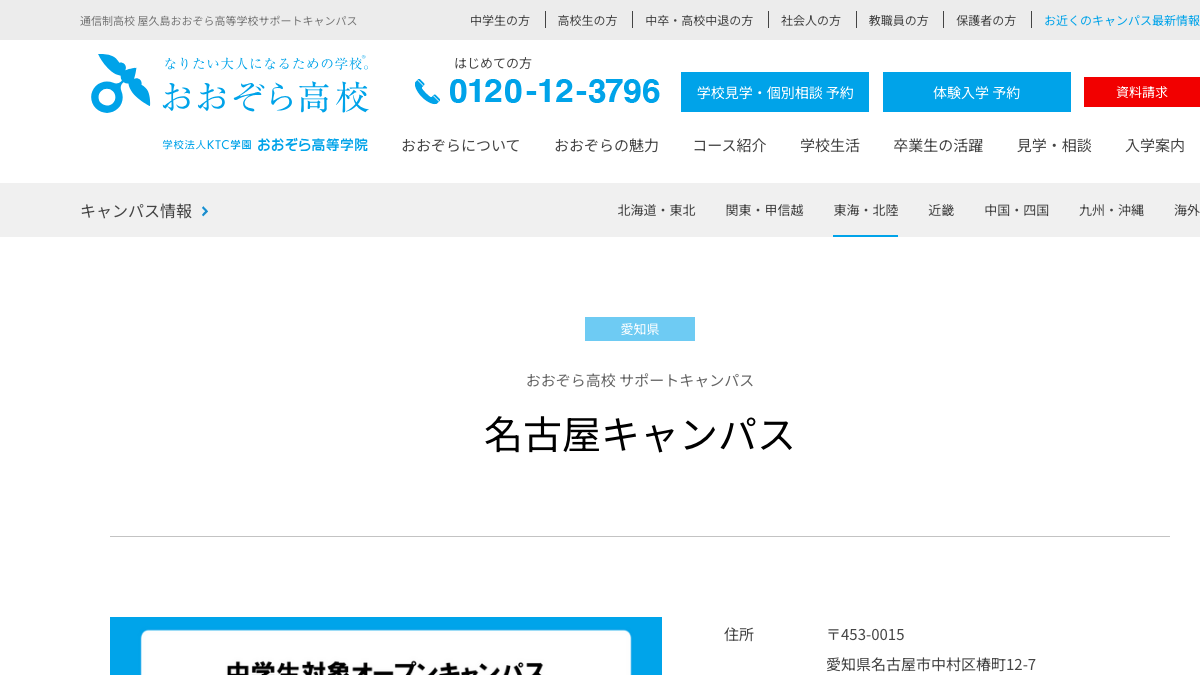Screen dimensions: 1200x675
Task: Open お近くのキャンパス最新情報 link
Action: click(1122, 20)
